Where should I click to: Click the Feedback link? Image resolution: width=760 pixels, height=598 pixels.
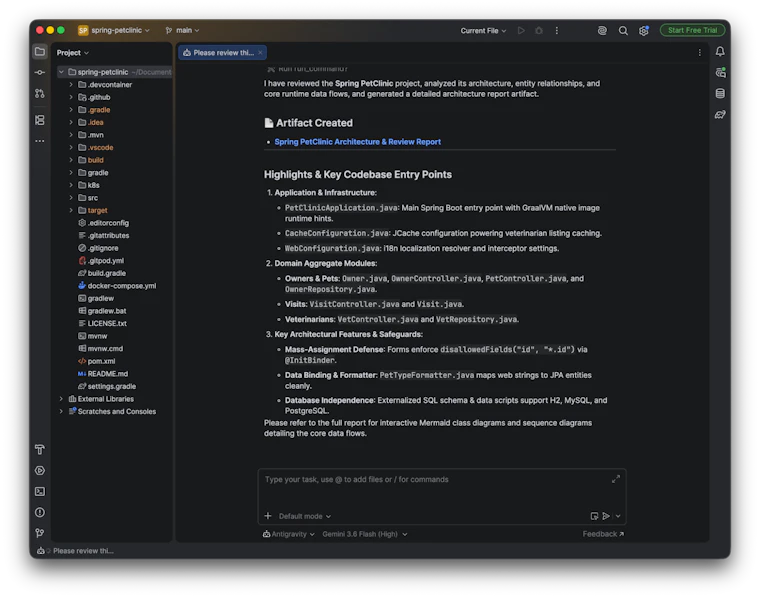603,534
